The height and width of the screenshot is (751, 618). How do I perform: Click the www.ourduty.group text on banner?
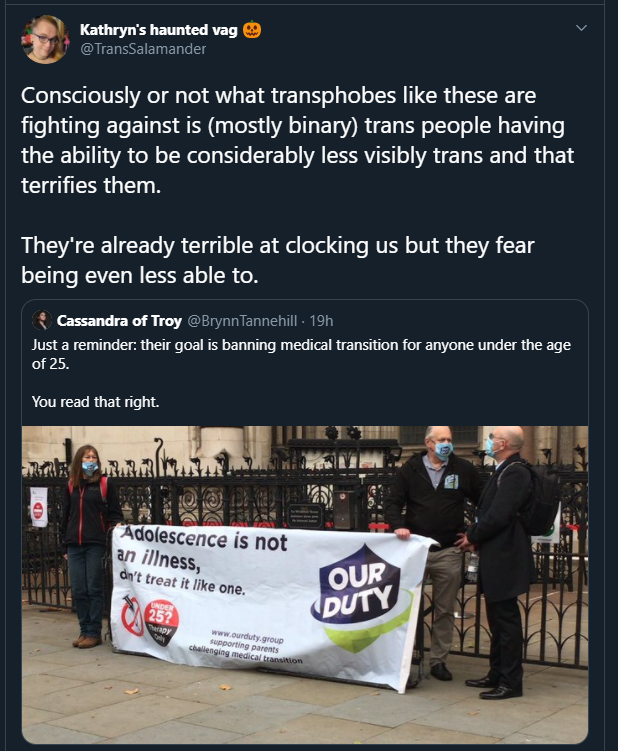(247, 637)
